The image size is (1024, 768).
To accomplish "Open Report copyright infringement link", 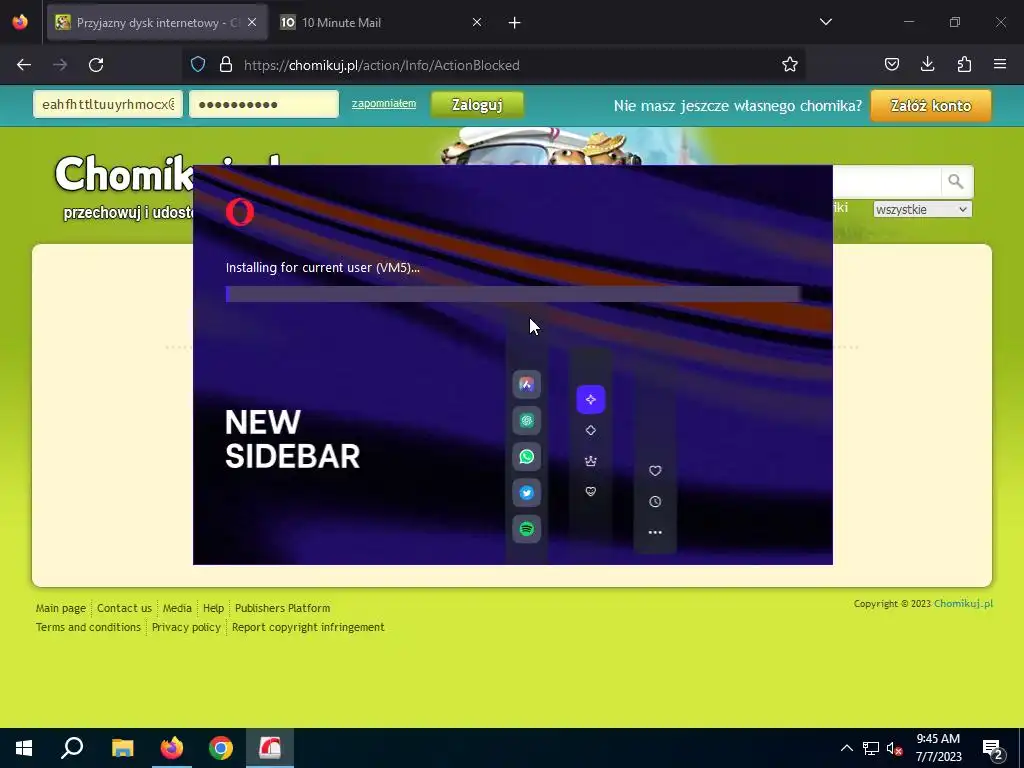I will (308, 627).
